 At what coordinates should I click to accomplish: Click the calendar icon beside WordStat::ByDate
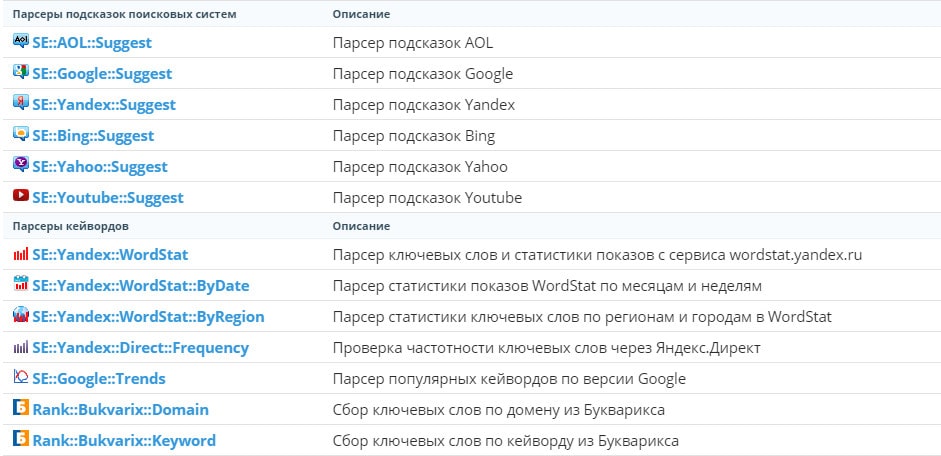[x=20, y=284]
